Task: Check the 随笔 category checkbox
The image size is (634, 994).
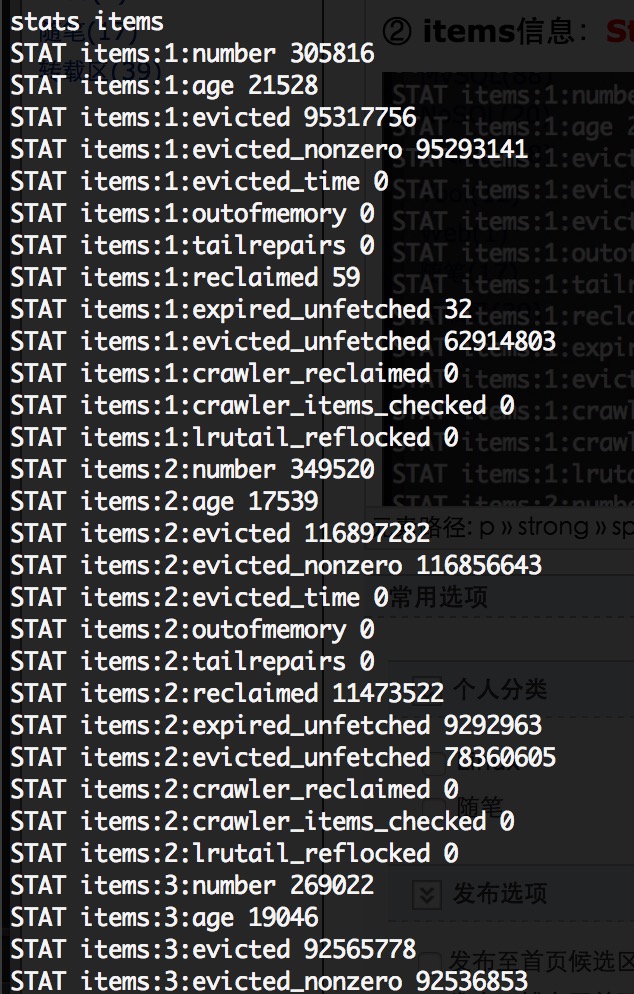Action: coord(436,806)
